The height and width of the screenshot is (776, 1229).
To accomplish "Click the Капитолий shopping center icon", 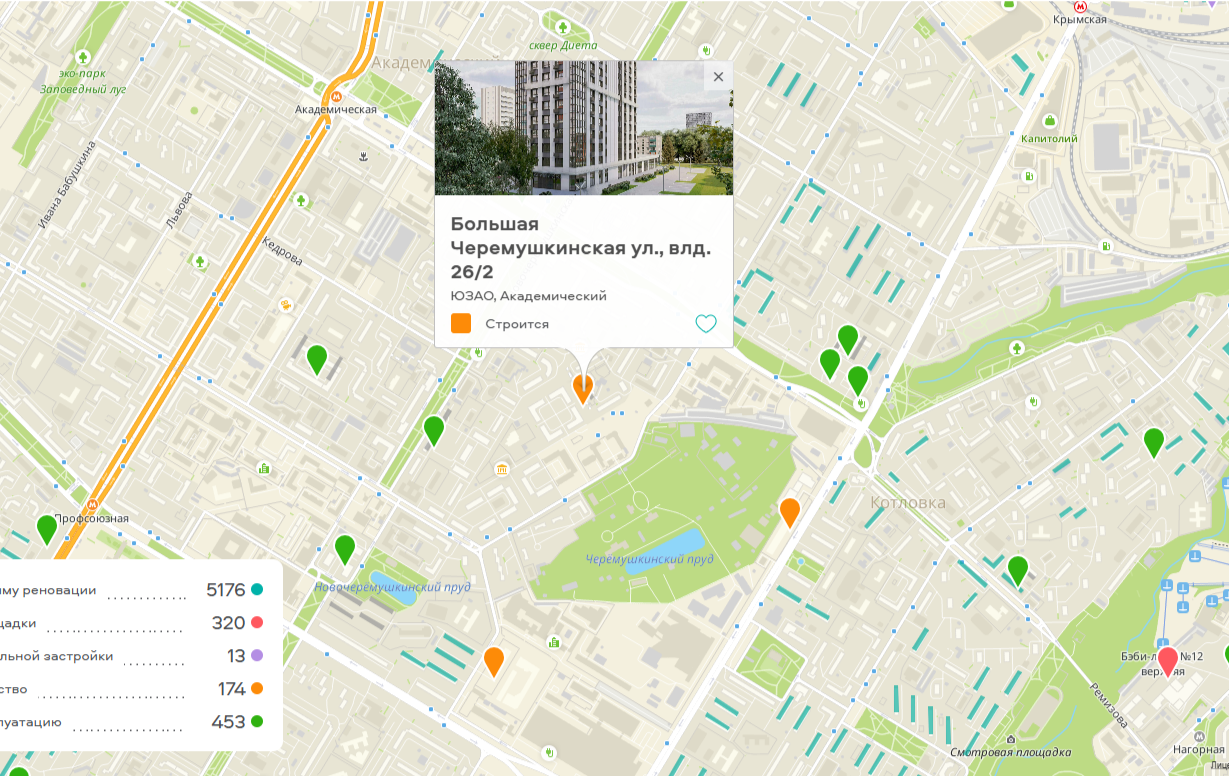I will 1049,119.
